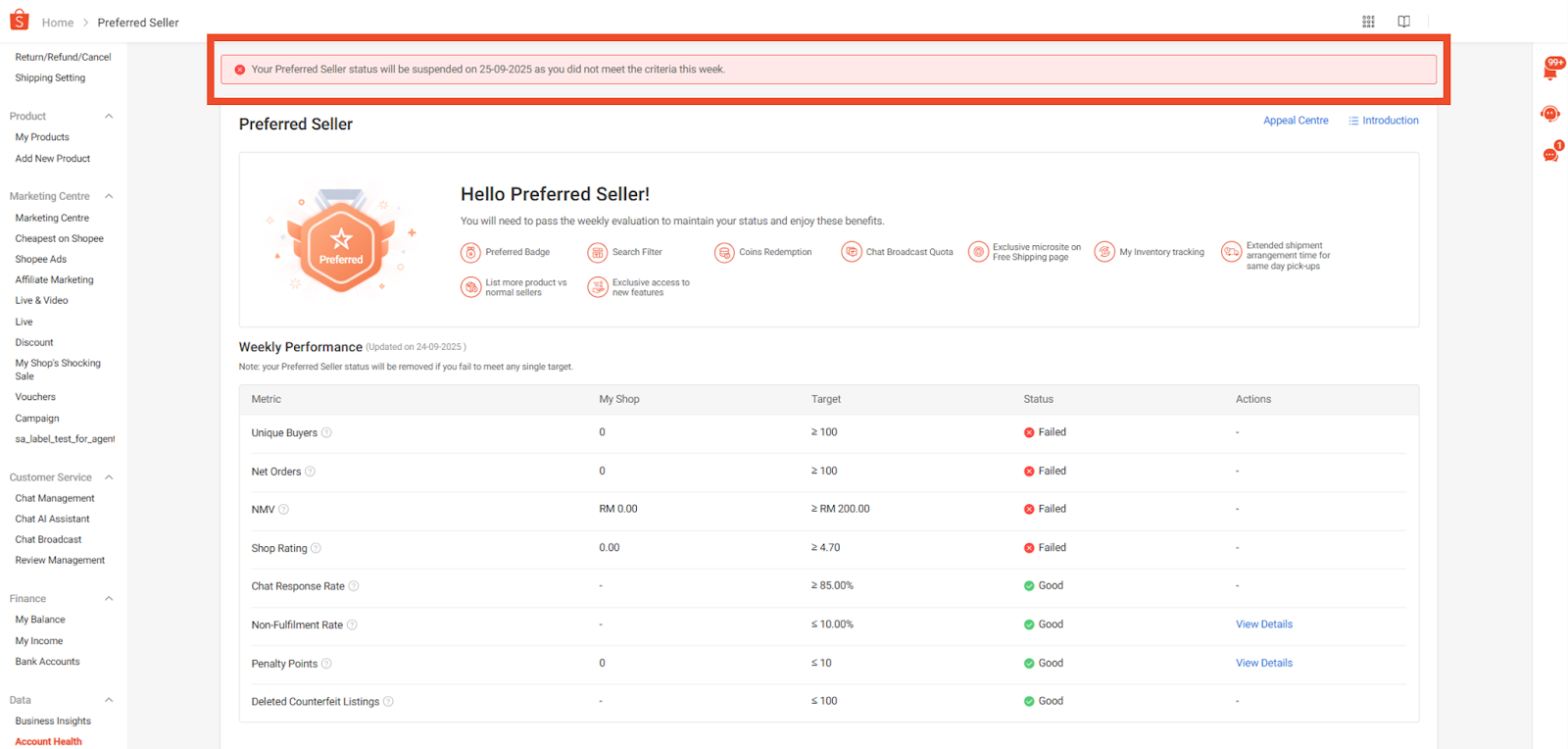
Task: Open help tooltip next to Deleted Counterfeit Listings
Action: [x=388, y=702]
